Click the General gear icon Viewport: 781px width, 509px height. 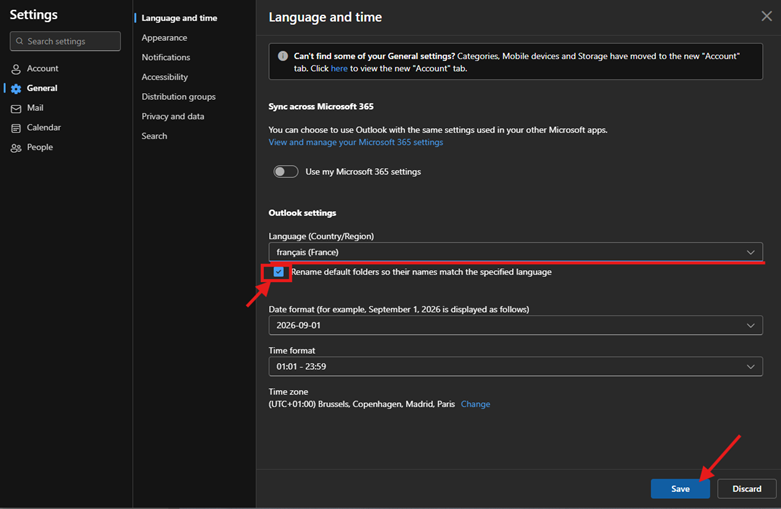[16, 89]
